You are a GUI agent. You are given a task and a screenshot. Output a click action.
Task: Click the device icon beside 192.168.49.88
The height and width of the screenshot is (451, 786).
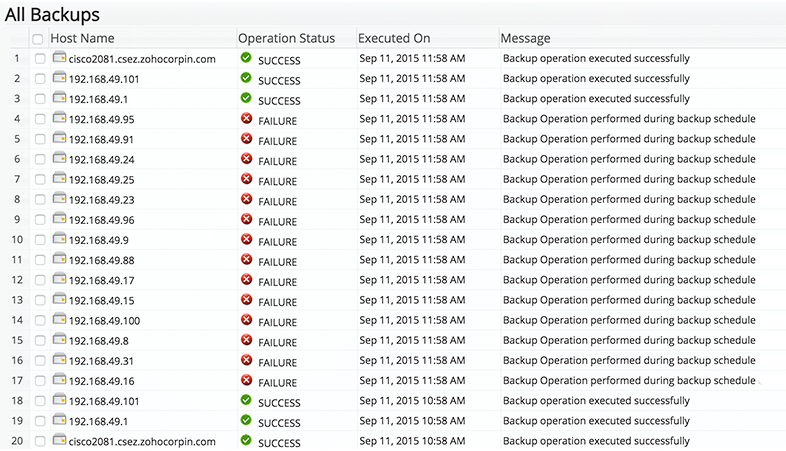(59, 260)
